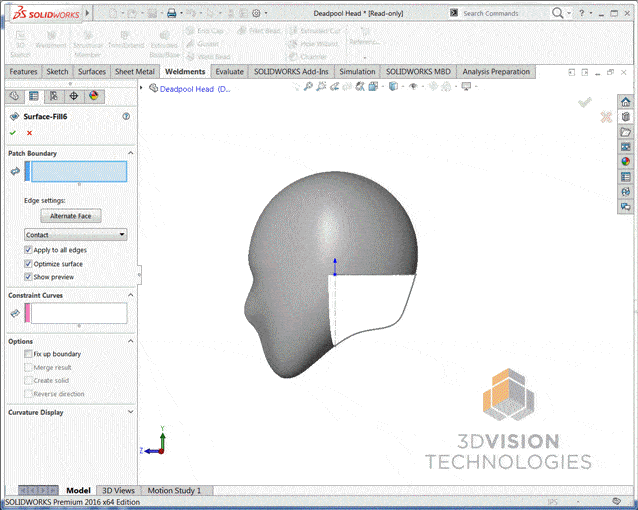Open the Display Style cube icon

(x=393, y=86)
